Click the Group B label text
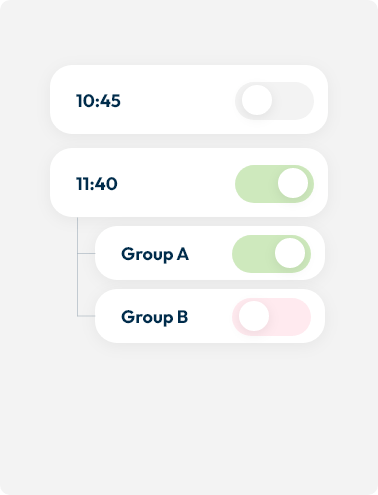This screenshot has height=495, width=378. pos(155,317)
